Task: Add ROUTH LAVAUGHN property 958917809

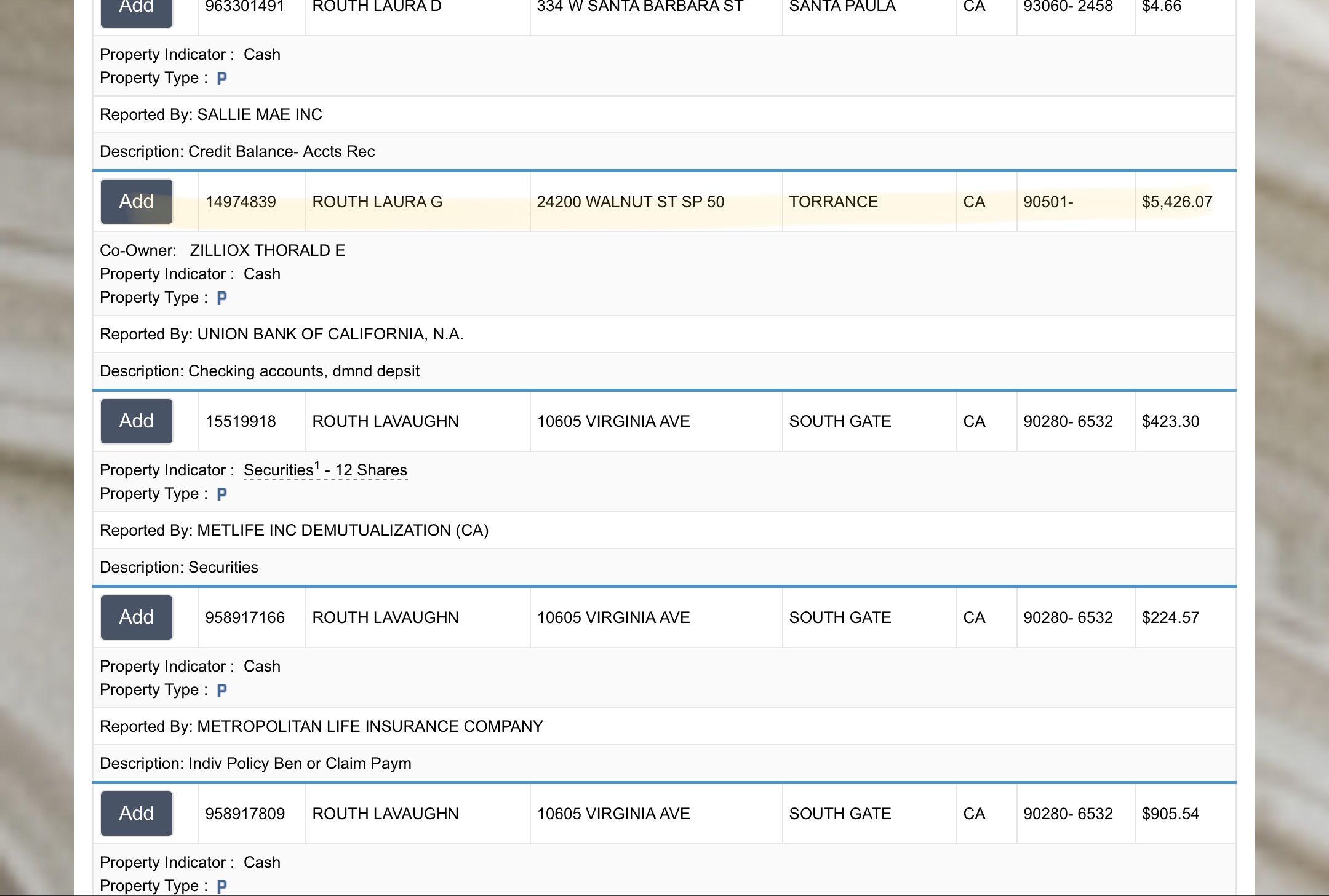Action: (x=136, y=814)
